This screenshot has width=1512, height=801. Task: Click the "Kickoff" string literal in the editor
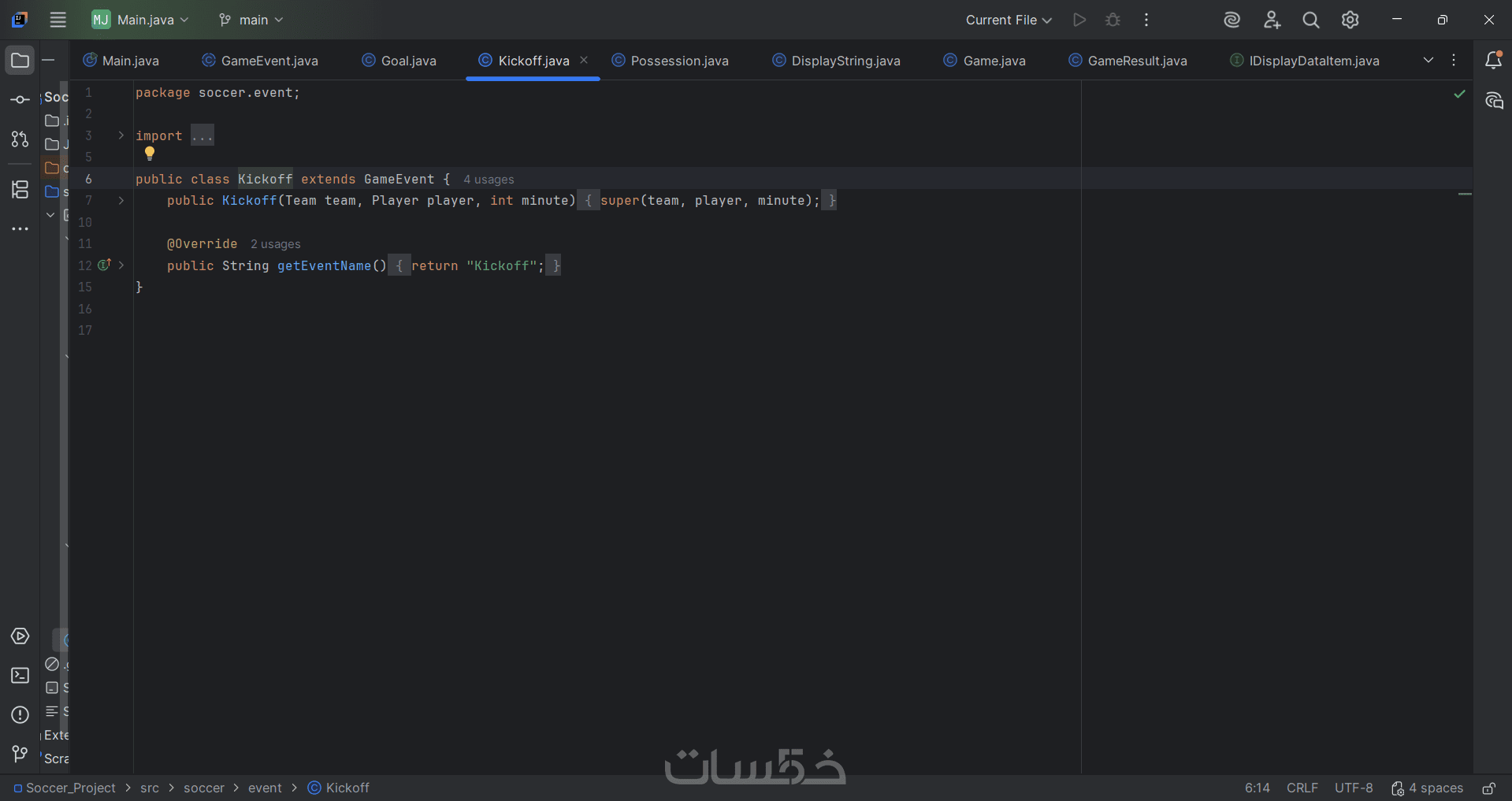(501, 266)
